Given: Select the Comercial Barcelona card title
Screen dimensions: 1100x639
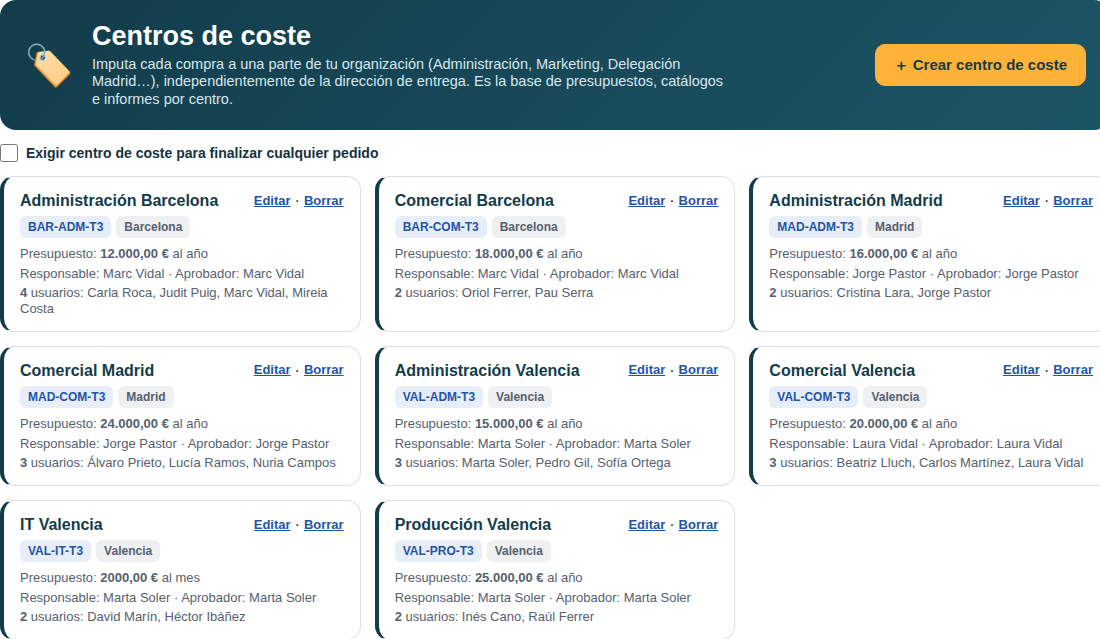Looking at the screenshot, I should pos(474,201).
